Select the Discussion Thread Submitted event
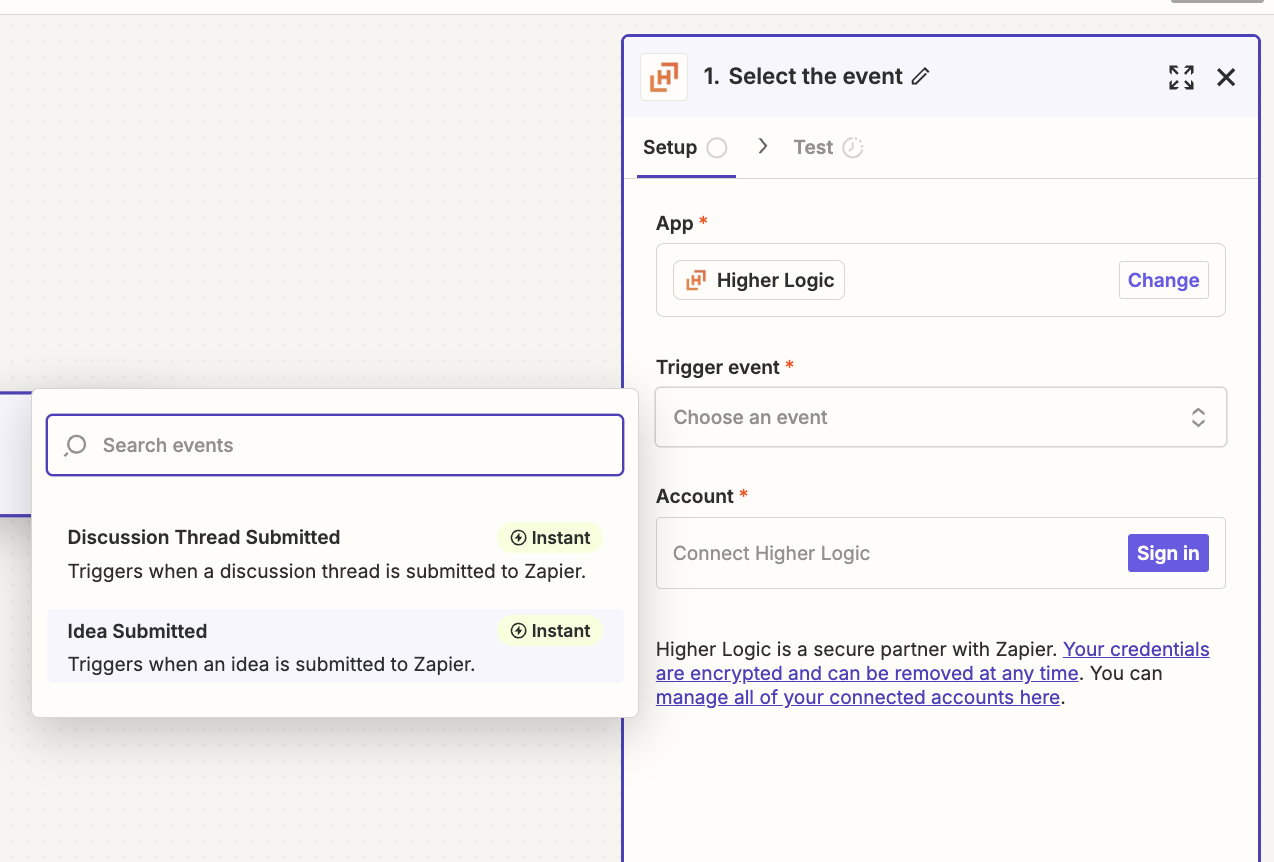The image size is (1274, 862). 335,555
